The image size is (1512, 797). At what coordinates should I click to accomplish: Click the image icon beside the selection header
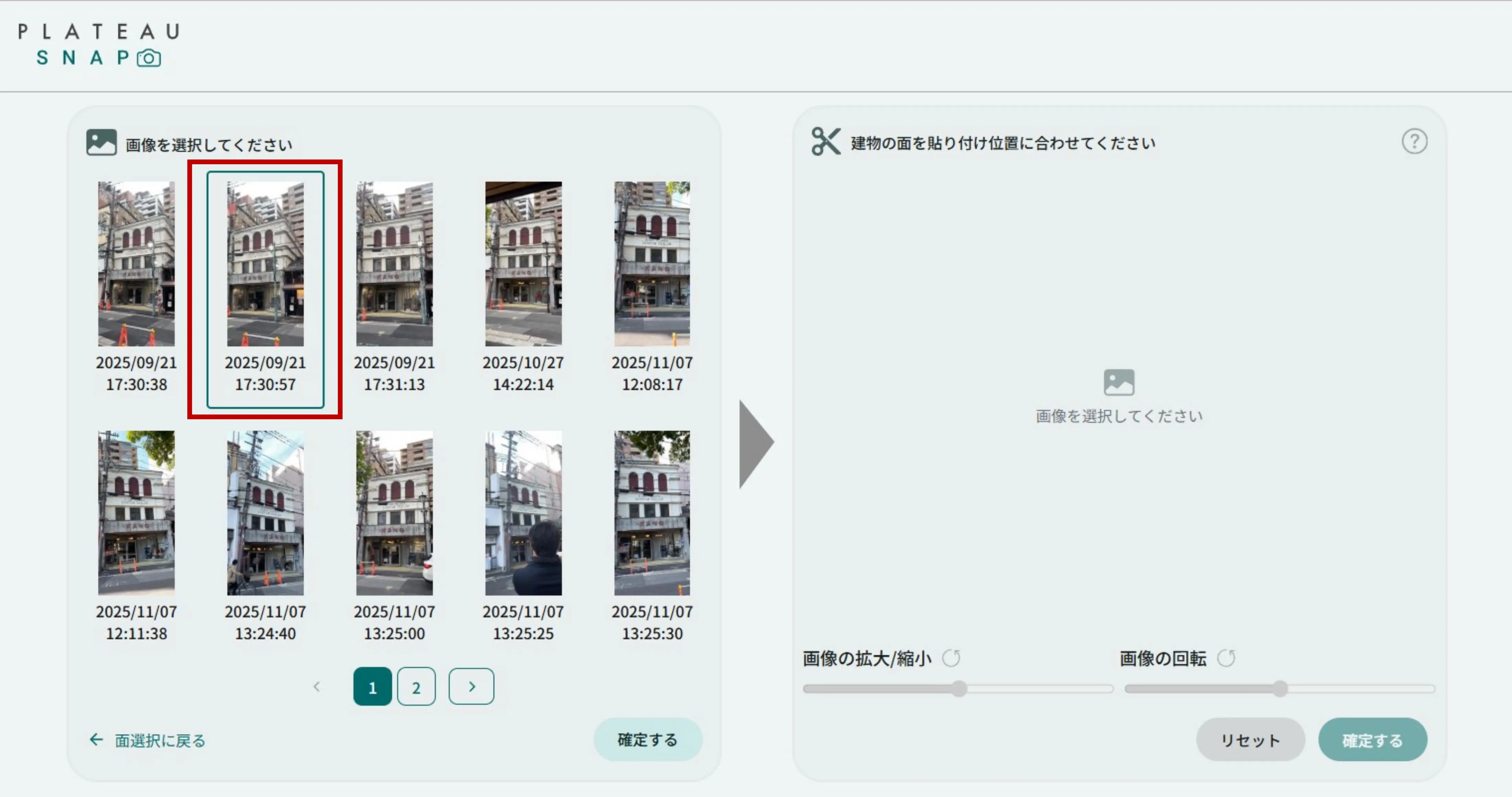pos(101,143)
